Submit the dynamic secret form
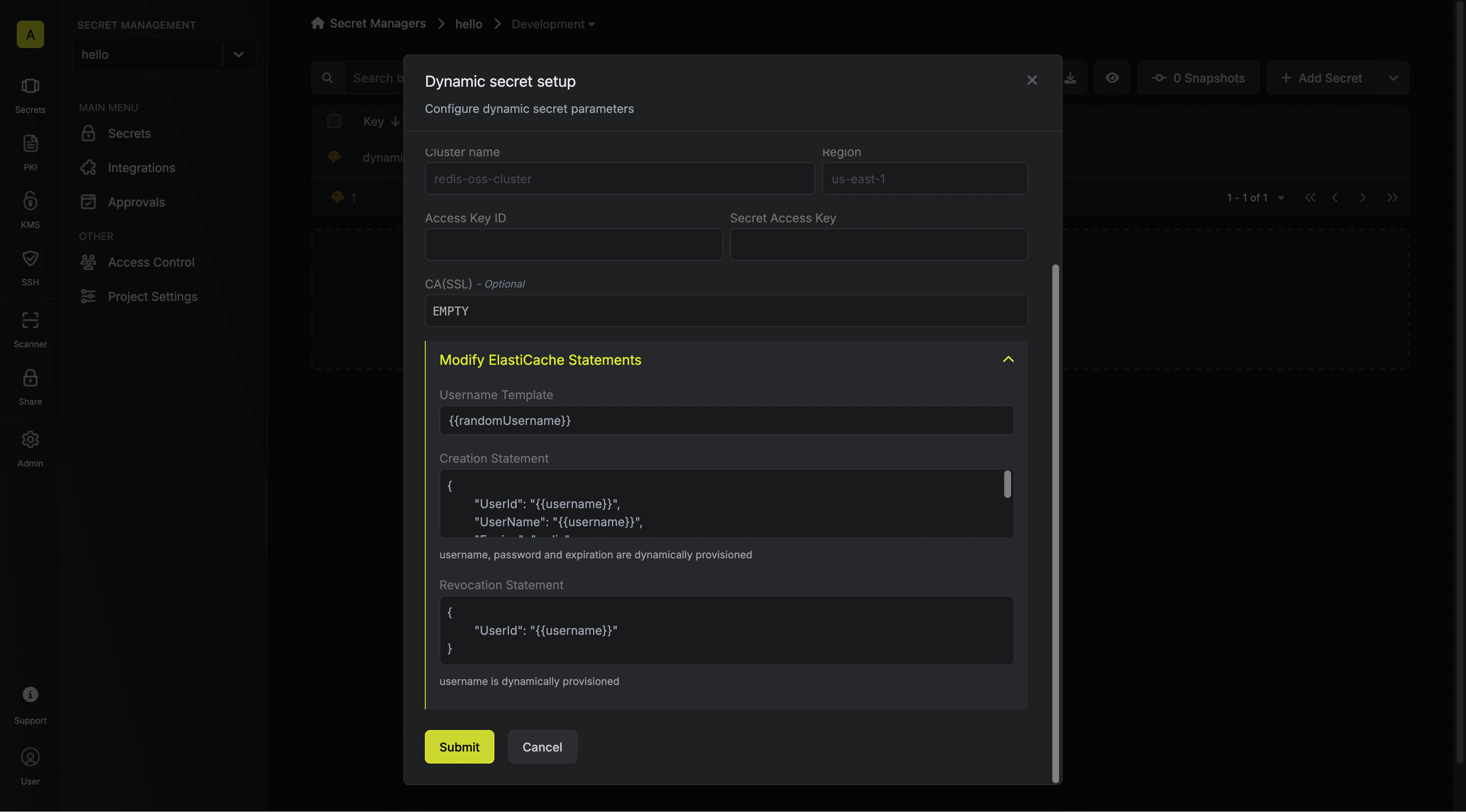The width and height of the screenshot is (1466, 812). click(x=459, y=747)
